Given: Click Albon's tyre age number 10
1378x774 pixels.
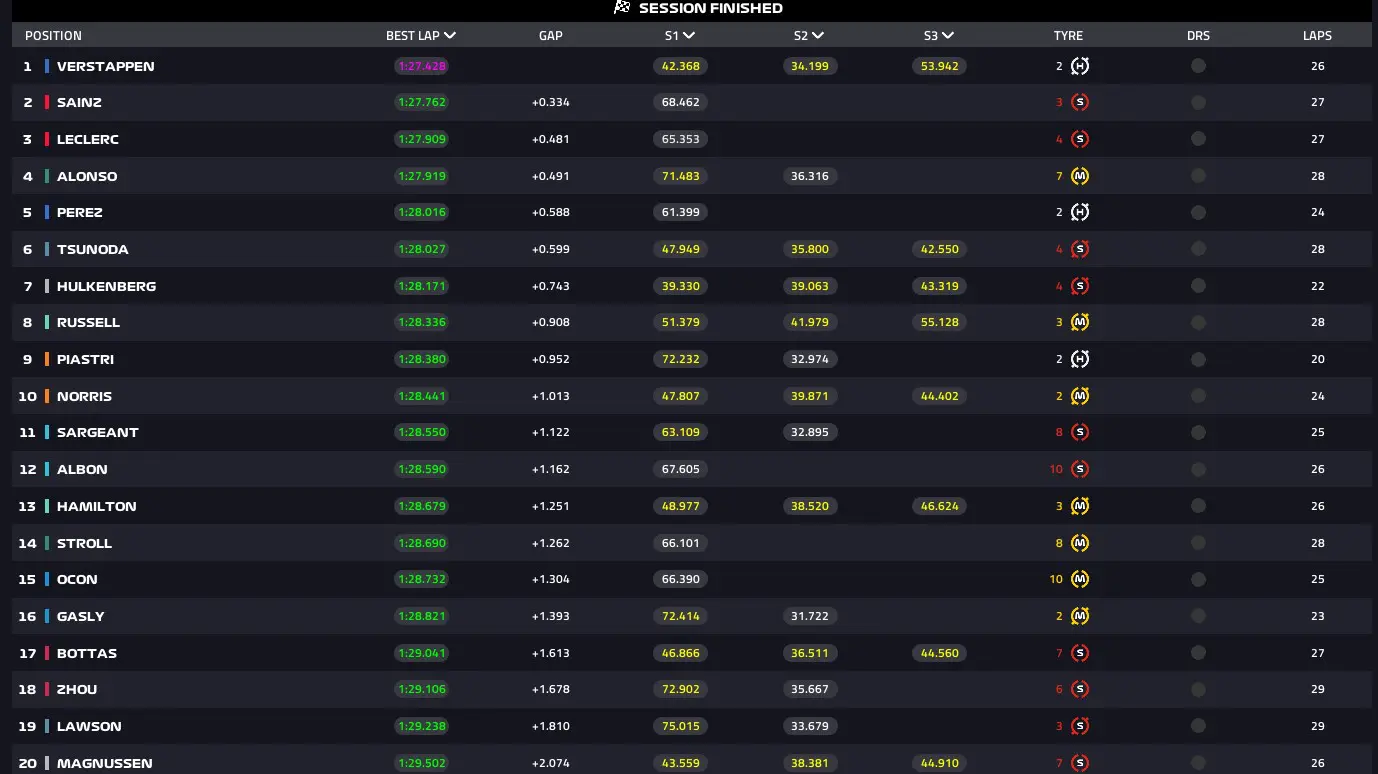Looking at the screenshot, I should [x=1056, y=469].
